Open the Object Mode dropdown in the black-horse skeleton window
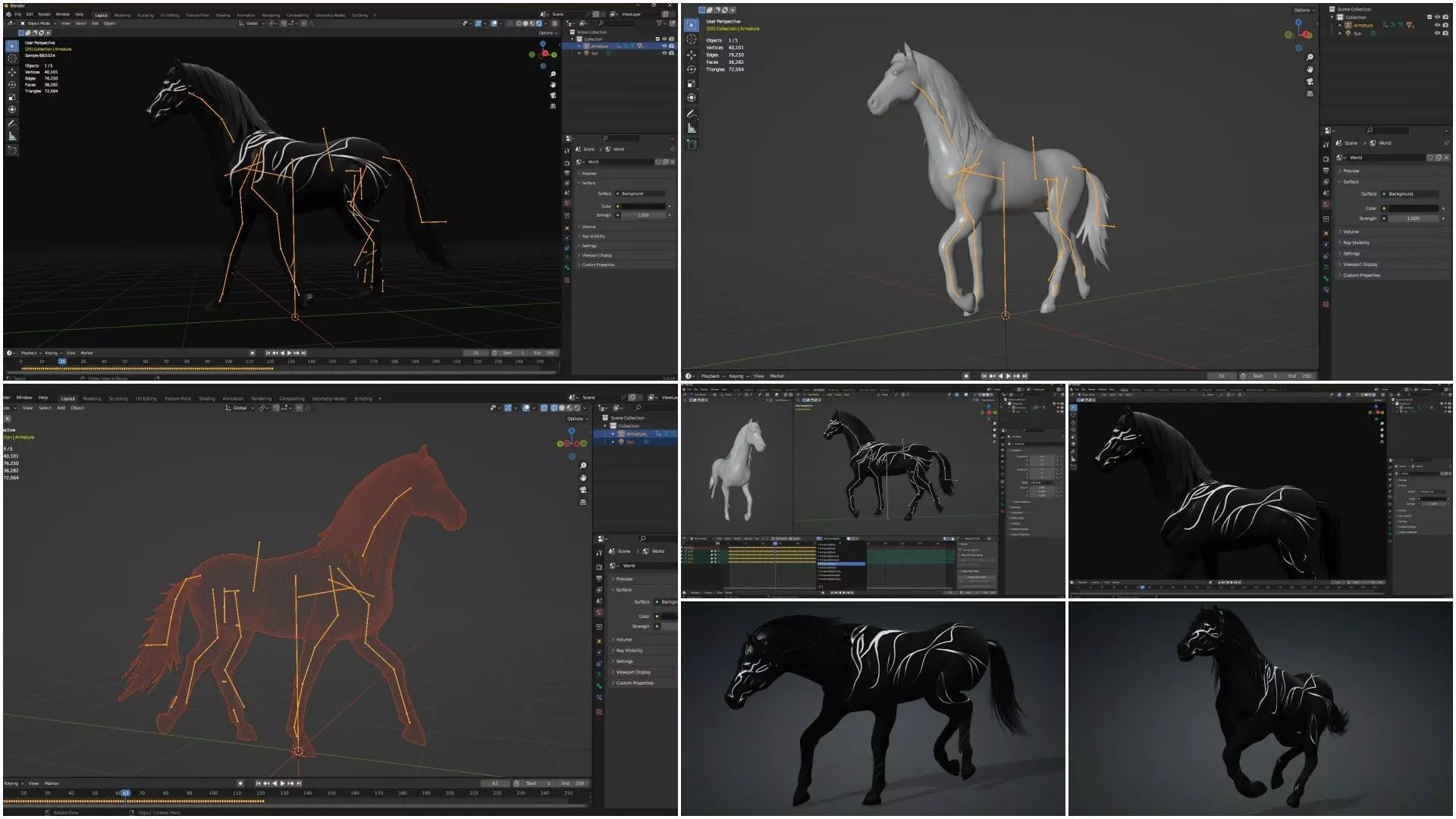Screen dimensions: 1456x819 click(39, 24)
